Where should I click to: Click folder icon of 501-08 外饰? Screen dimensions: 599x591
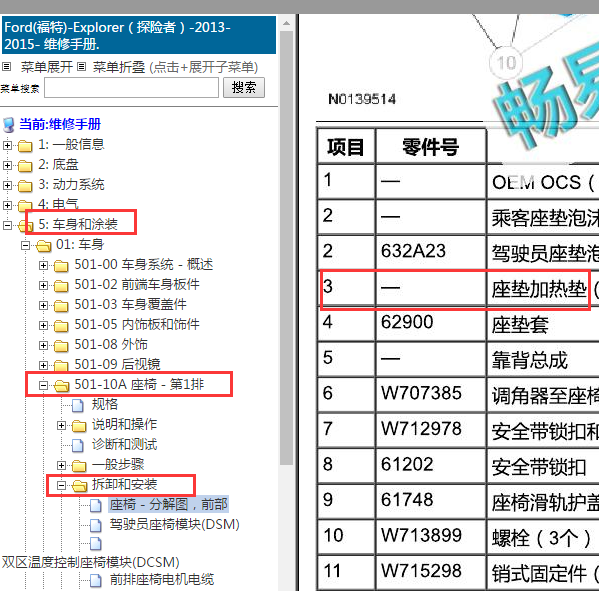pos(61,345)
